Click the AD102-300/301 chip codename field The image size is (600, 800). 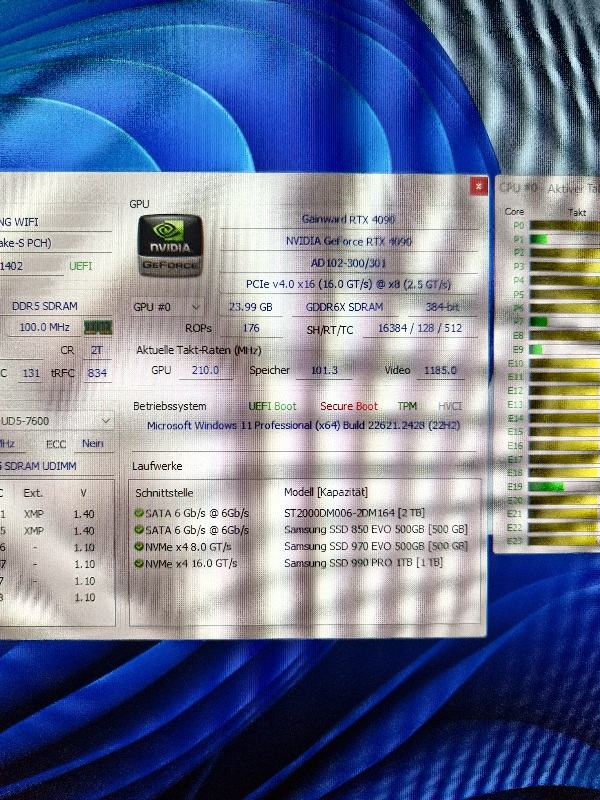[x=348, y=263]
